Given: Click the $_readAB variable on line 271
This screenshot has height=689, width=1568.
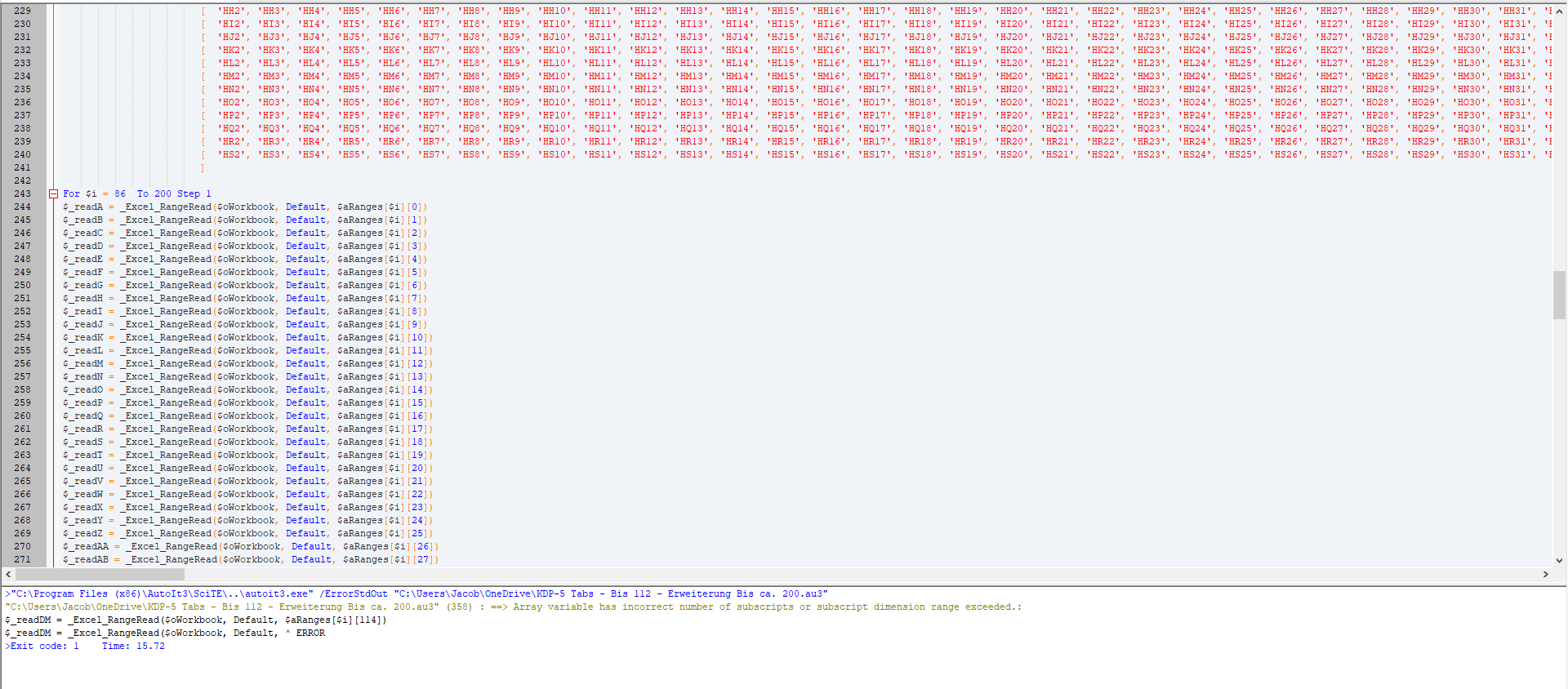Looking at the screenshot, I should (x=86, y=560).
